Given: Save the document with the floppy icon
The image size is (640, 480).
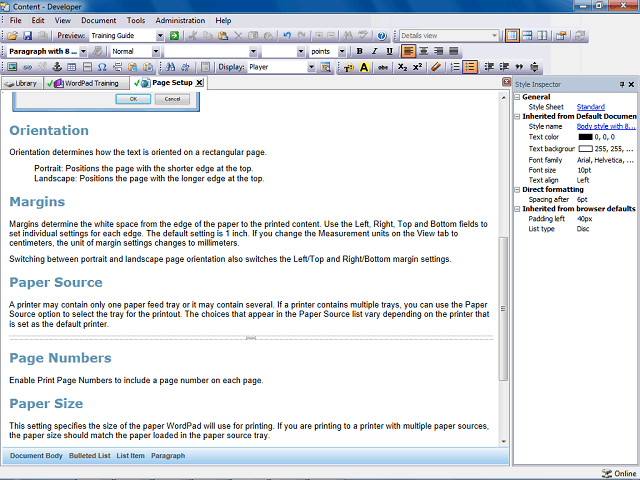Looking at the screenshot, I should 27,36.
